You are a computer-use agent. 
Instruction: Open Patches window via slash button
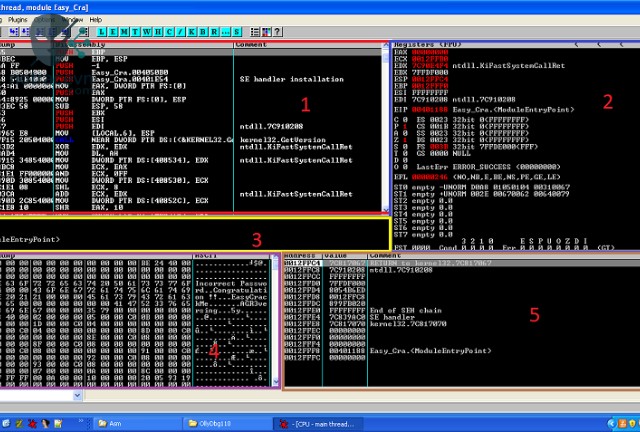181,31
